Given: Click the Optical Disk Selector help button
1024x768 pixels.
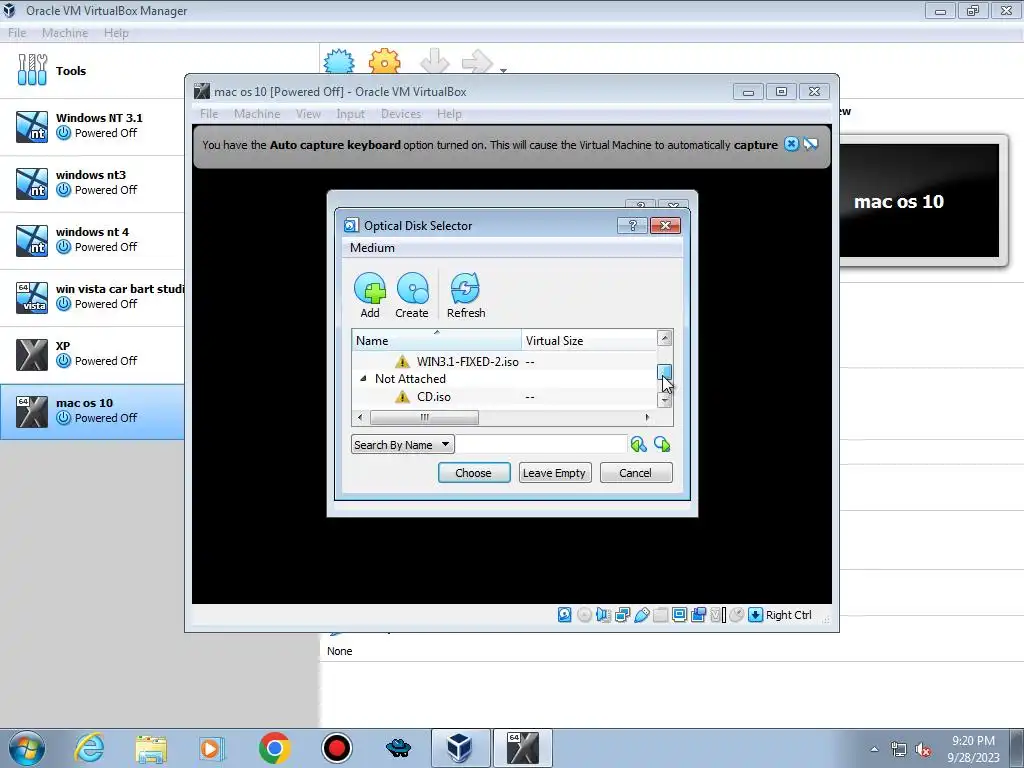Looking at the screenshot, I should pyautogui.click(x=632, y=225).
